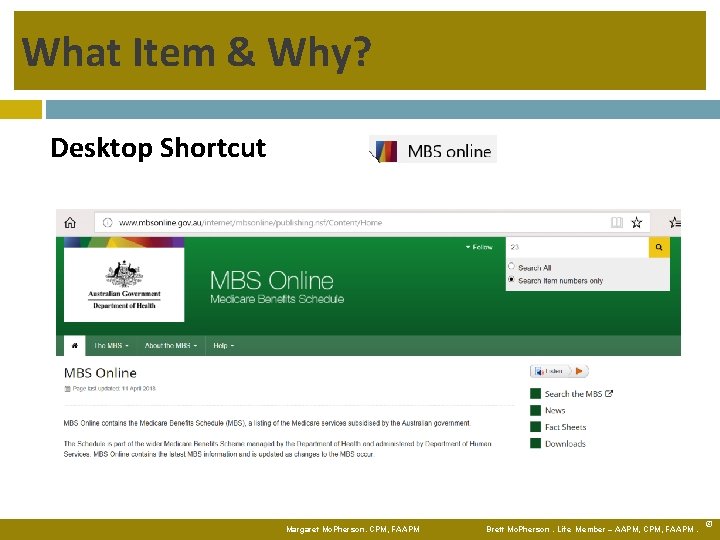Open the News link
The image size is (720, 540).
[x=555, y=410]
